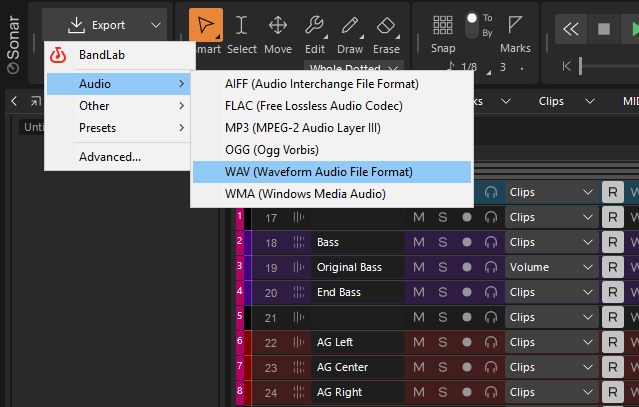Toggle input echo on track 21
This screenshot has width=639, height=407.
491,317
